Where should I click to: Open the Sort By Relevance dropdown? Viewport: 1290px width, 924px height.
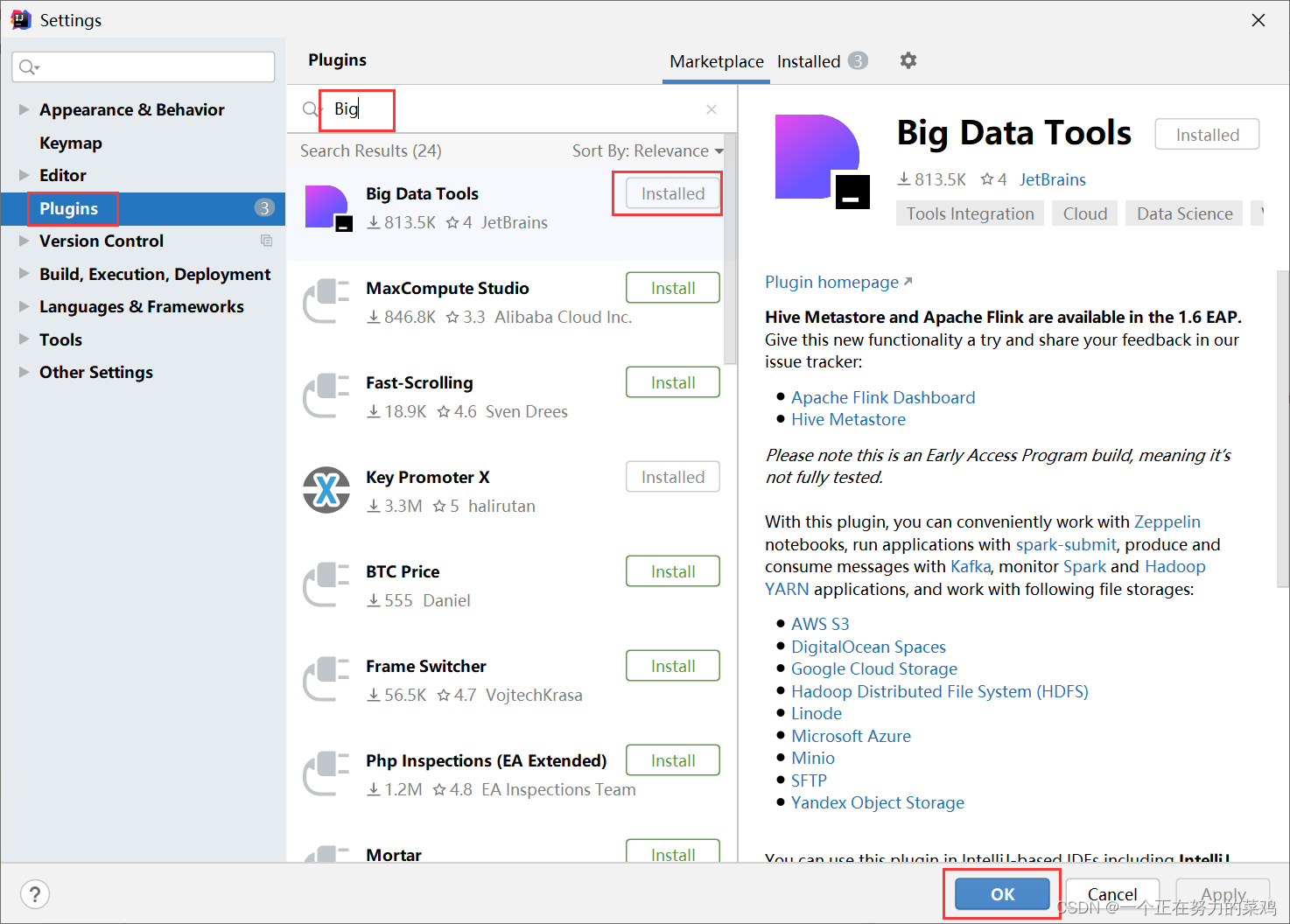pos(648,151)
